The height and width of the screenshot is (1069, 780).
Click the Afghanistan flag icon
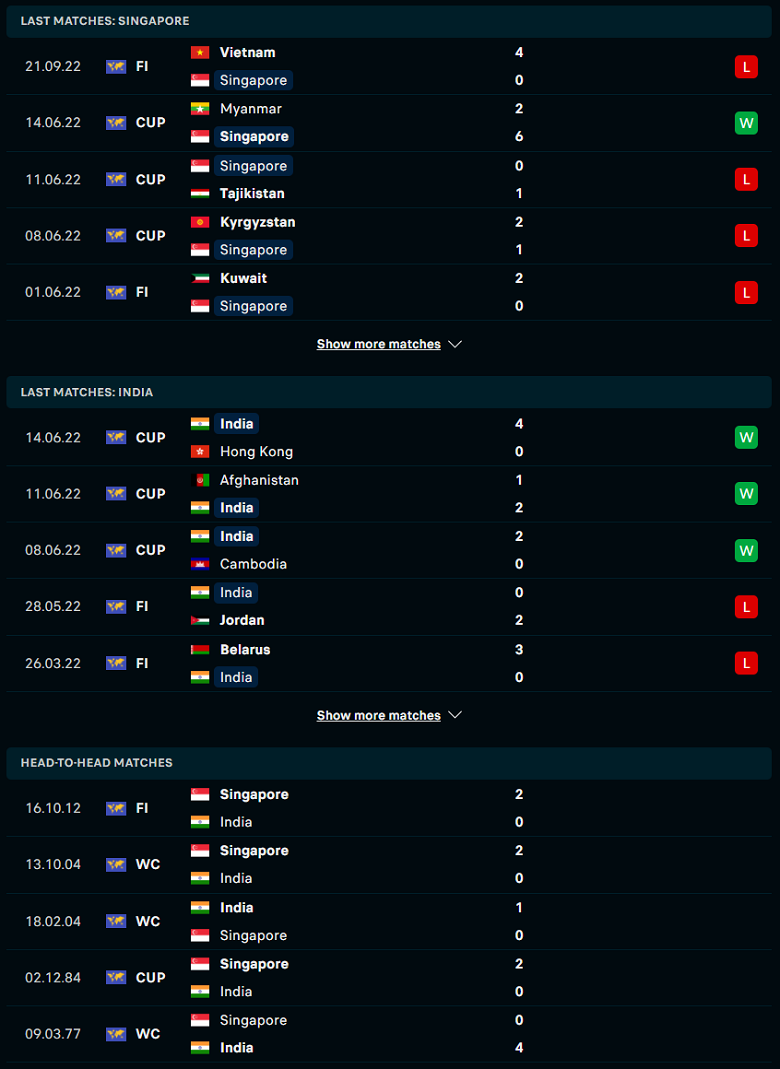click(x=200, y=480)
